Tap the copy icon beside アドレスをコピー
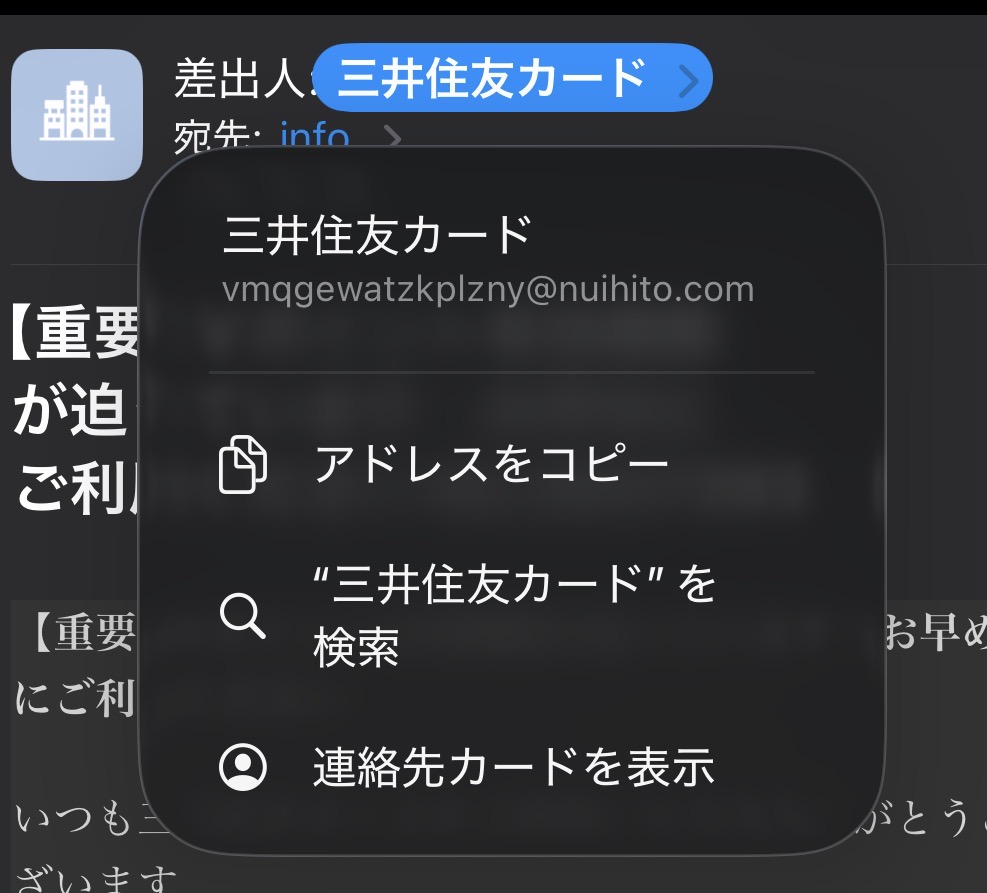This screenshot has width=987, height=893. (x=243, y=464)
